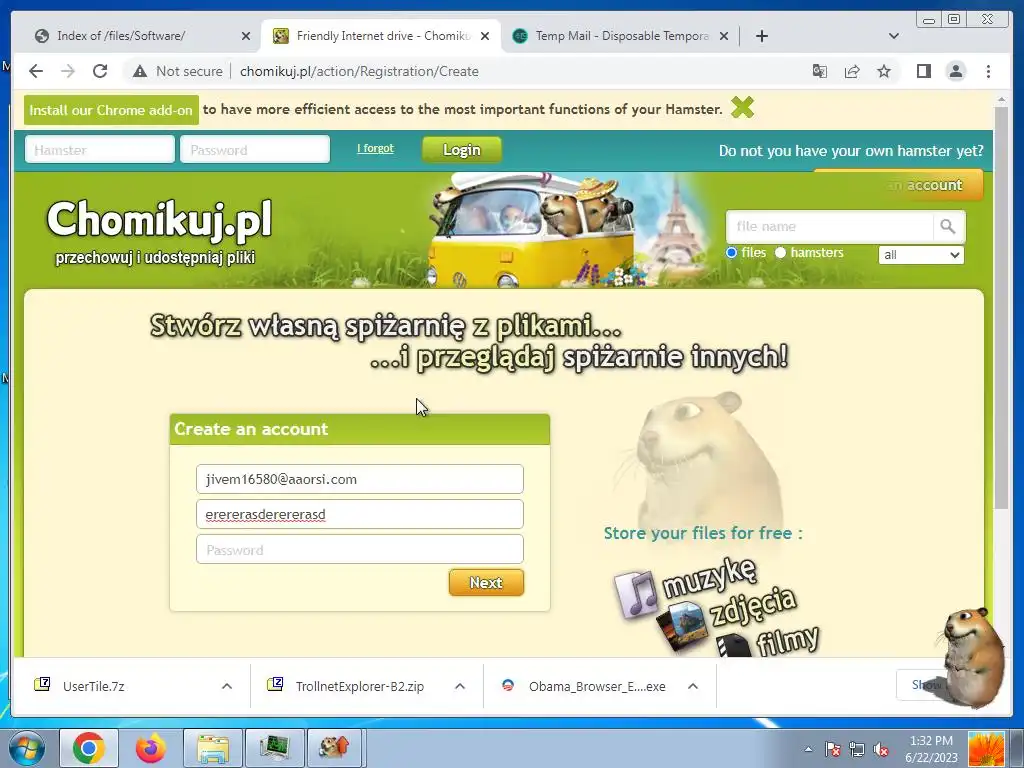This screenshot has width=1024, height=768.
Task: Click the Obama_Browser exe file icon
Action: [x=507, y=685]
